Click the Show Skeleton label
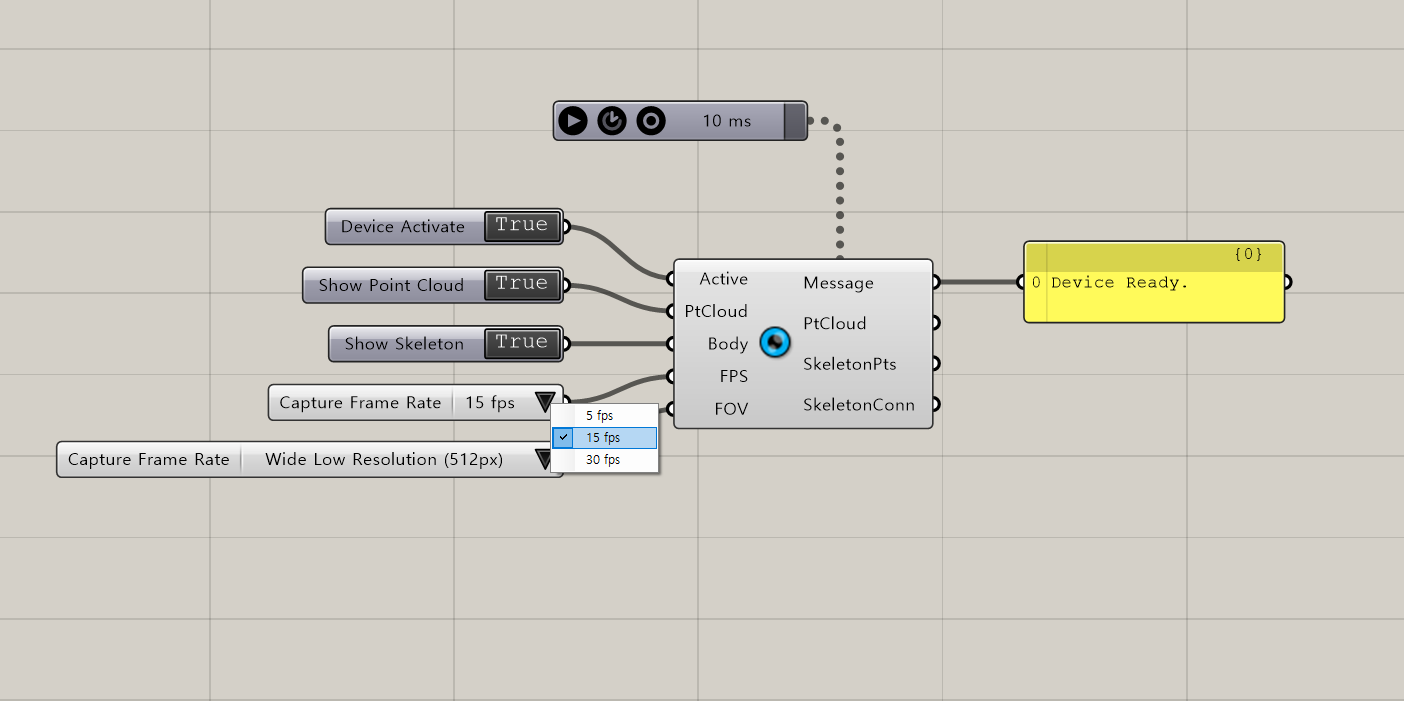This screenshot has width=1404, height=701. 404,344
